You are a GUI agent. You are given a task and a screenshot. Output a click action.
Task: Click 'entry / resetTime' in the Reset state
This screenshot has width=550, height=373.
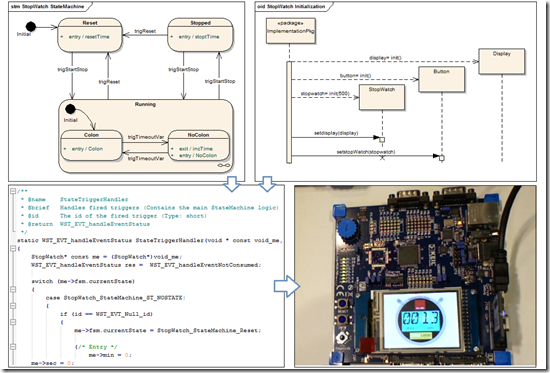[x=89, y=36]
